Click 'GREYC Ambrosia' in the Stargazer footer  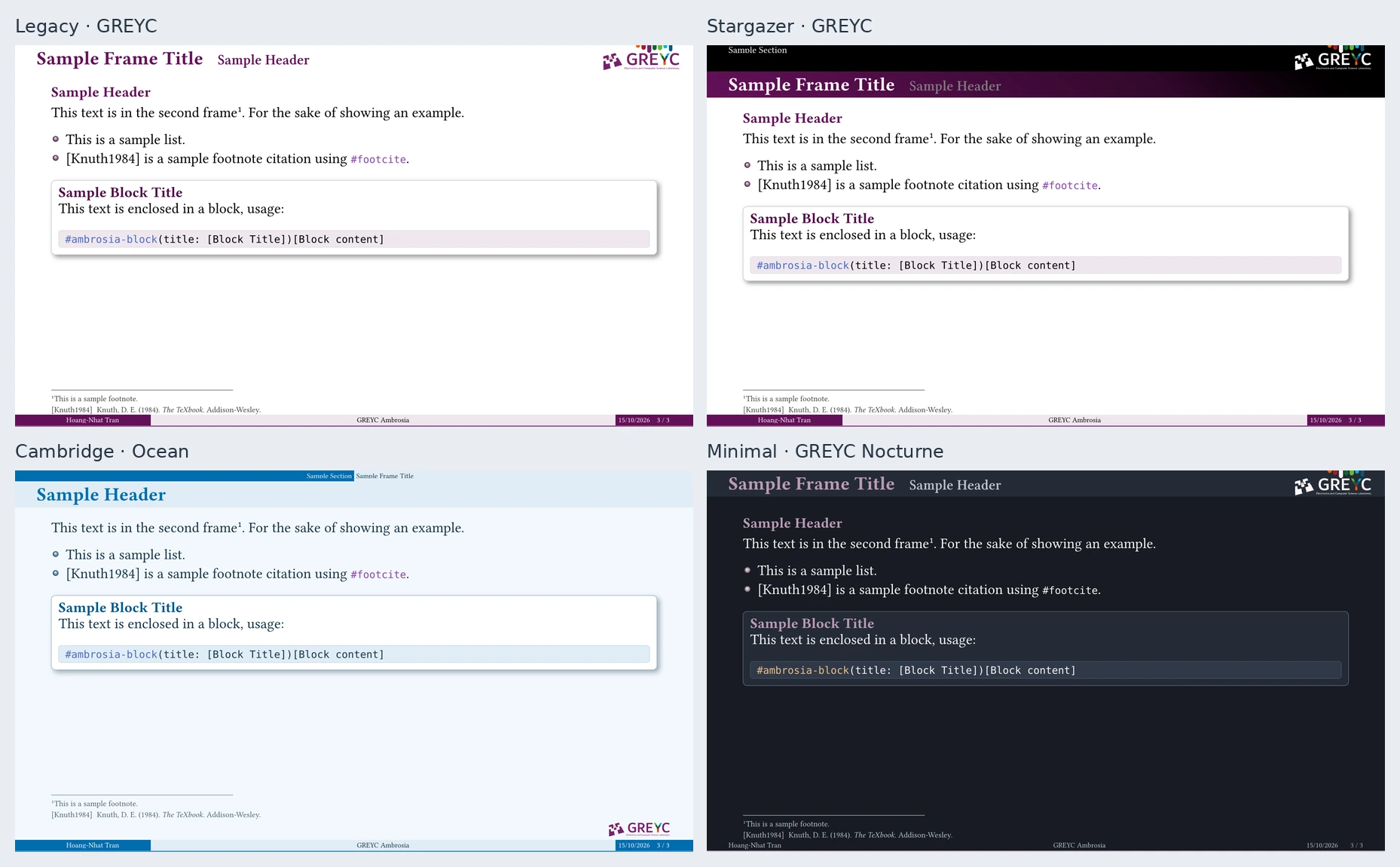pyautogui.click(x=1074, y=421)
